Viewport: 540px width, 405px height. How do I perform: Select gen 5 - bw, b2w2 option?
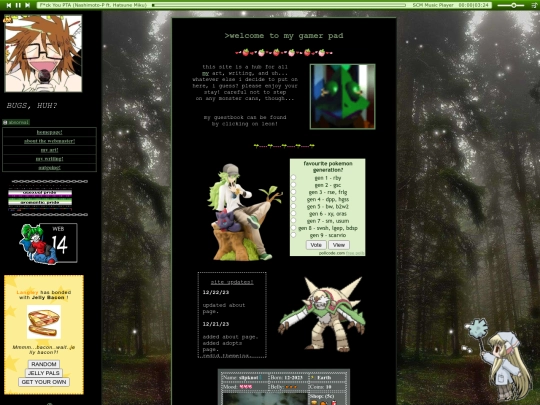pos(293,207)
